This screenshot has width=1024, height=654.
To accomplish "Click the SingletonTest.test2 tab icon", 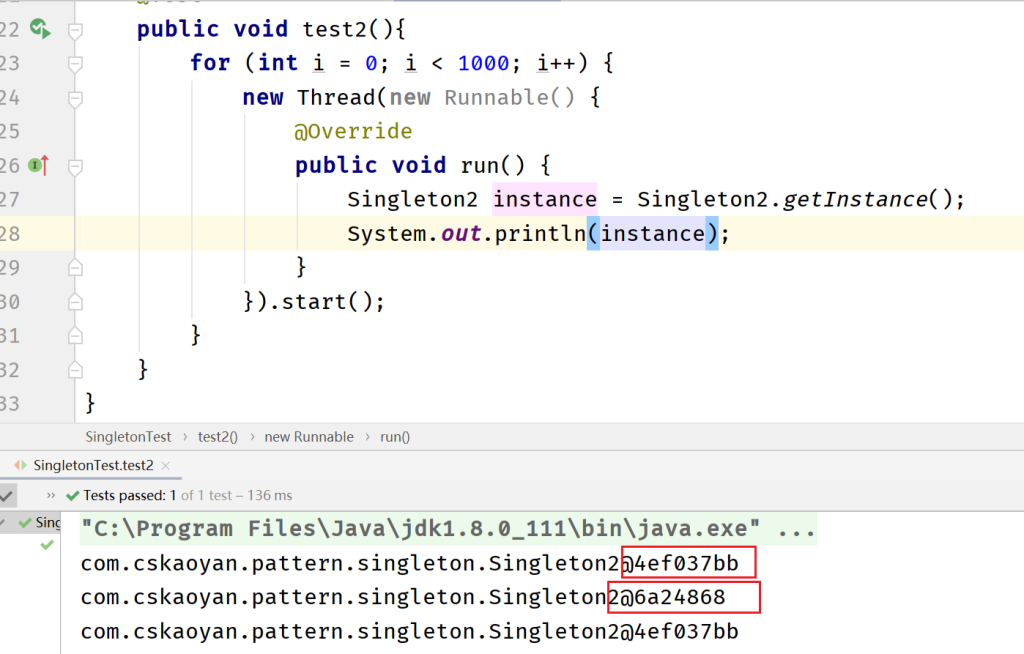I will [21, 465].
